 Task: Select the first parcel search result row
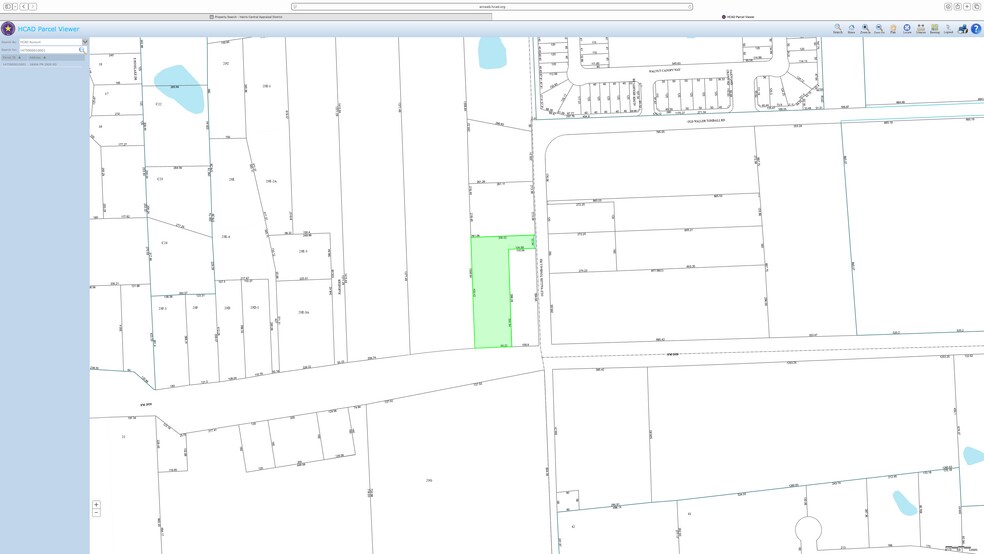point(30,64)
